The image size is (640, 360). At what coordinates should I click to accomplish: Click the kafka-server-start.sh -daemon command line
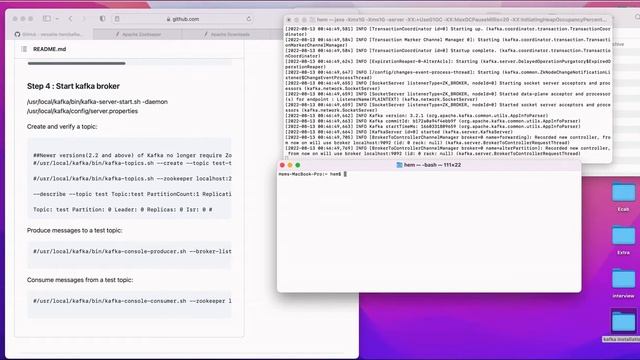[x=97, y=102]
